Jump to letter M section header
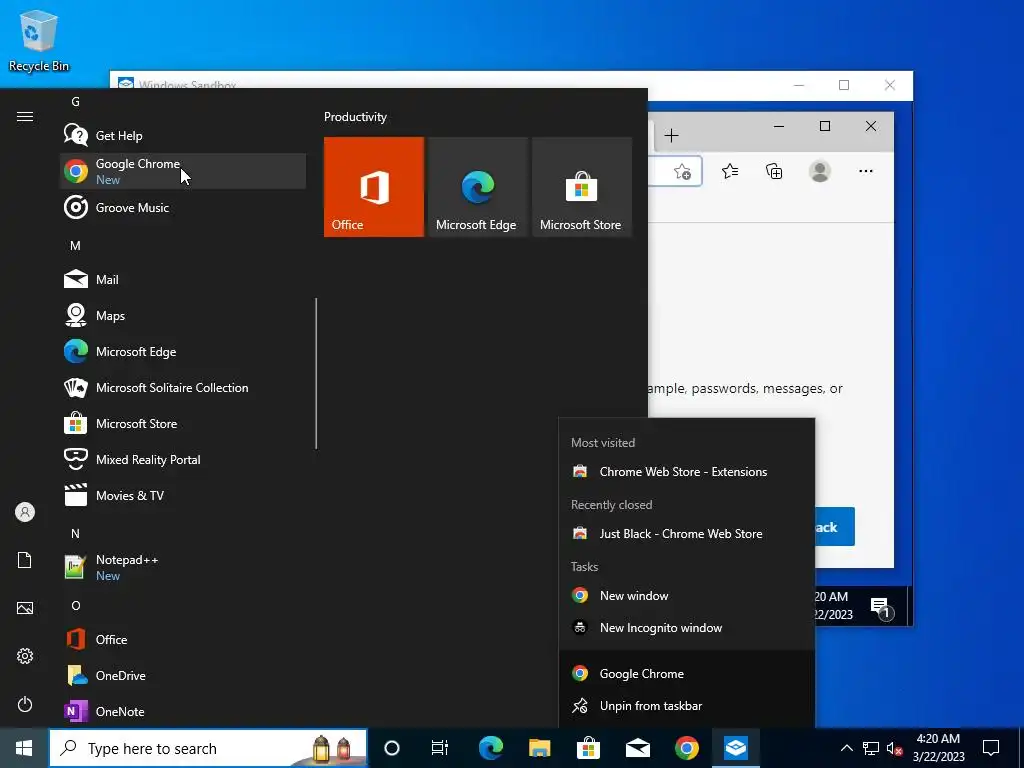The image size is (1024, 768). (76, 246)
